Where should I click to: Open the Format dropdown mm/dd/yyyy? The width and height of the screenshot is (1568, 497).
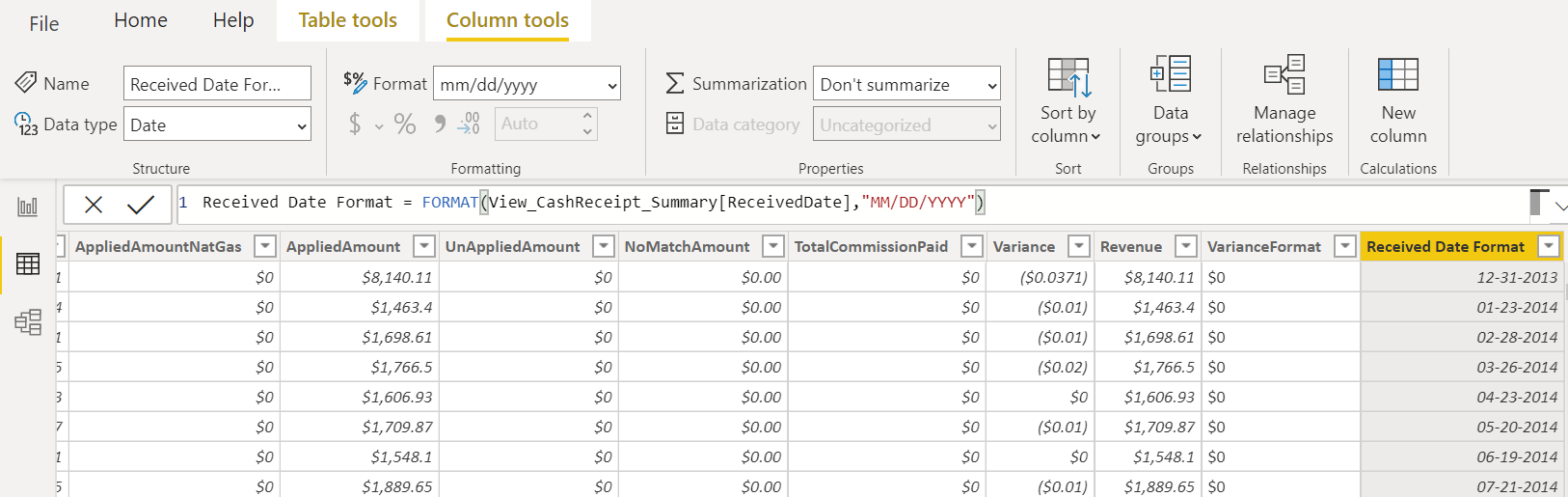pyautogui.click(x=527, y=84)
